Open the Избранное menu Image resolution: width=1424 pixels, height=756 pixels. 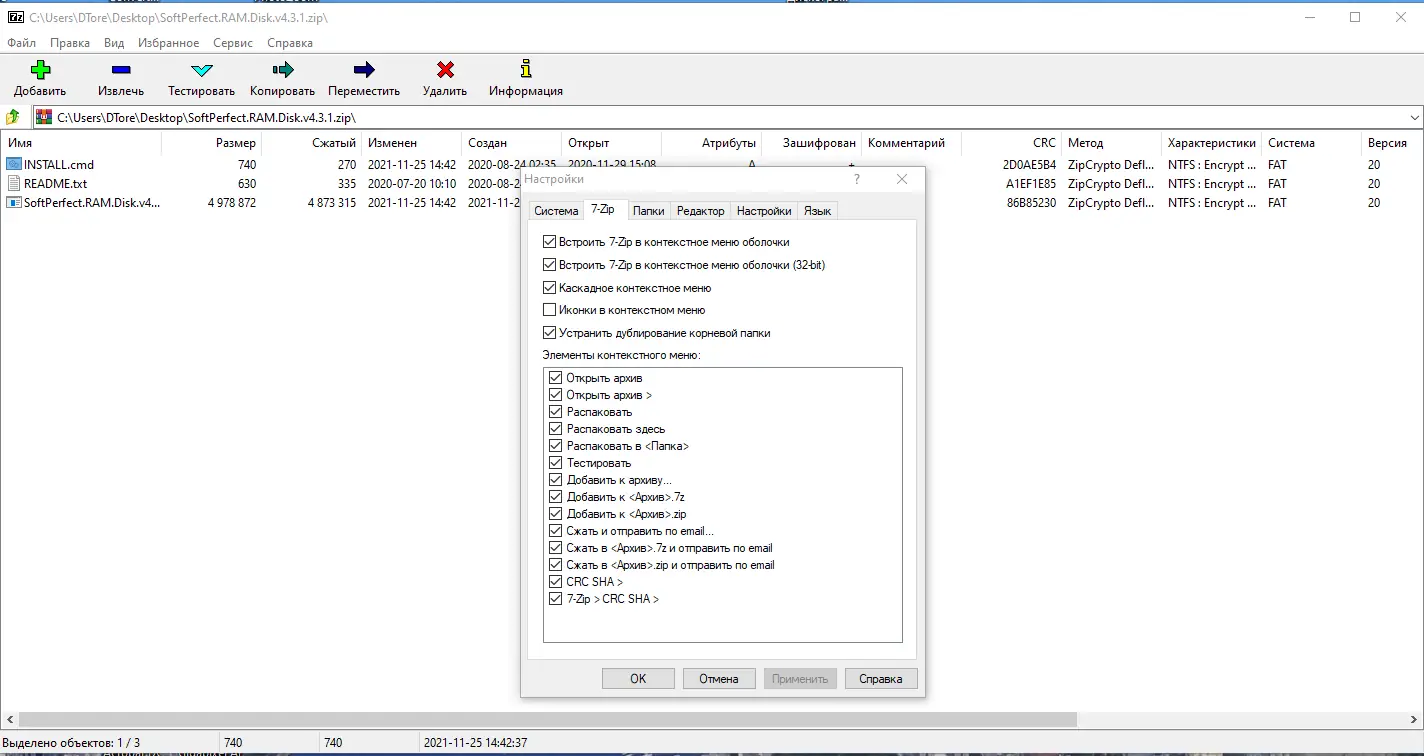click(169, 43)
